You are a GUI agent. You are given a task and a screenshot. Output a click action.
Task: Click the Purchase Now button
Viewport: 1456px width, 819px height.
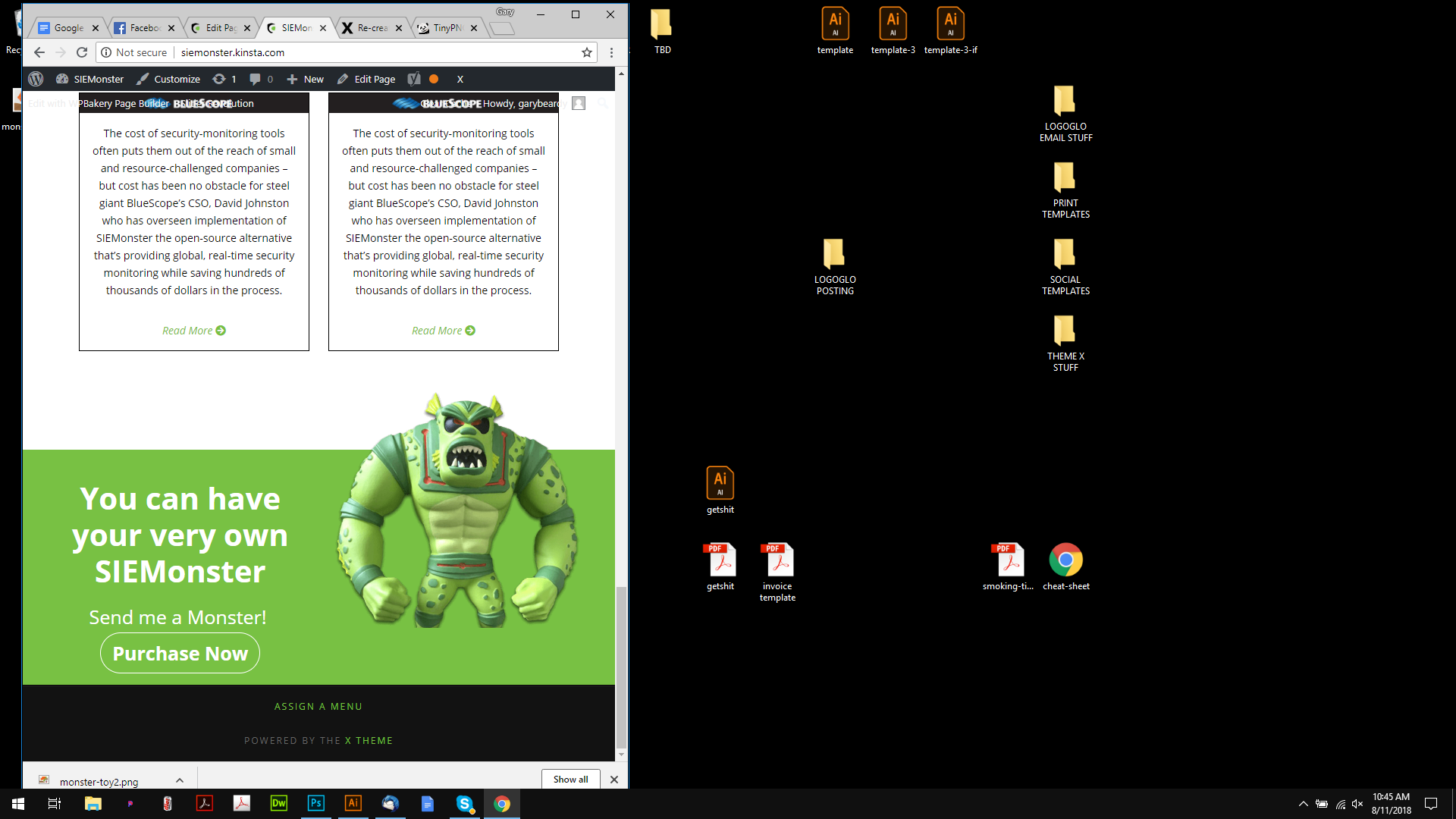pos(180,653)
